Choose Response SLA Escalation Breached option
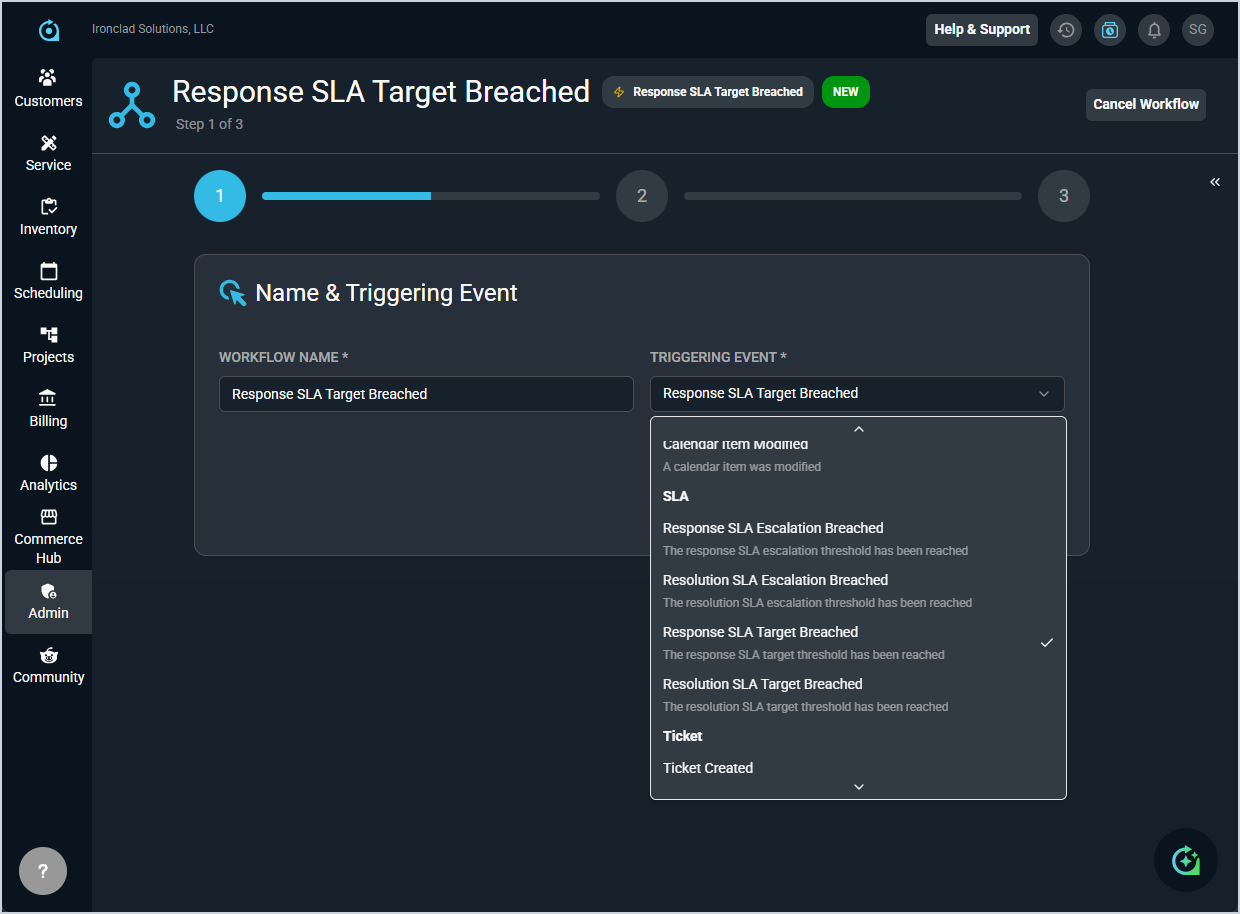This screenshot has height=914, width=1240. (x=773, y=528)
